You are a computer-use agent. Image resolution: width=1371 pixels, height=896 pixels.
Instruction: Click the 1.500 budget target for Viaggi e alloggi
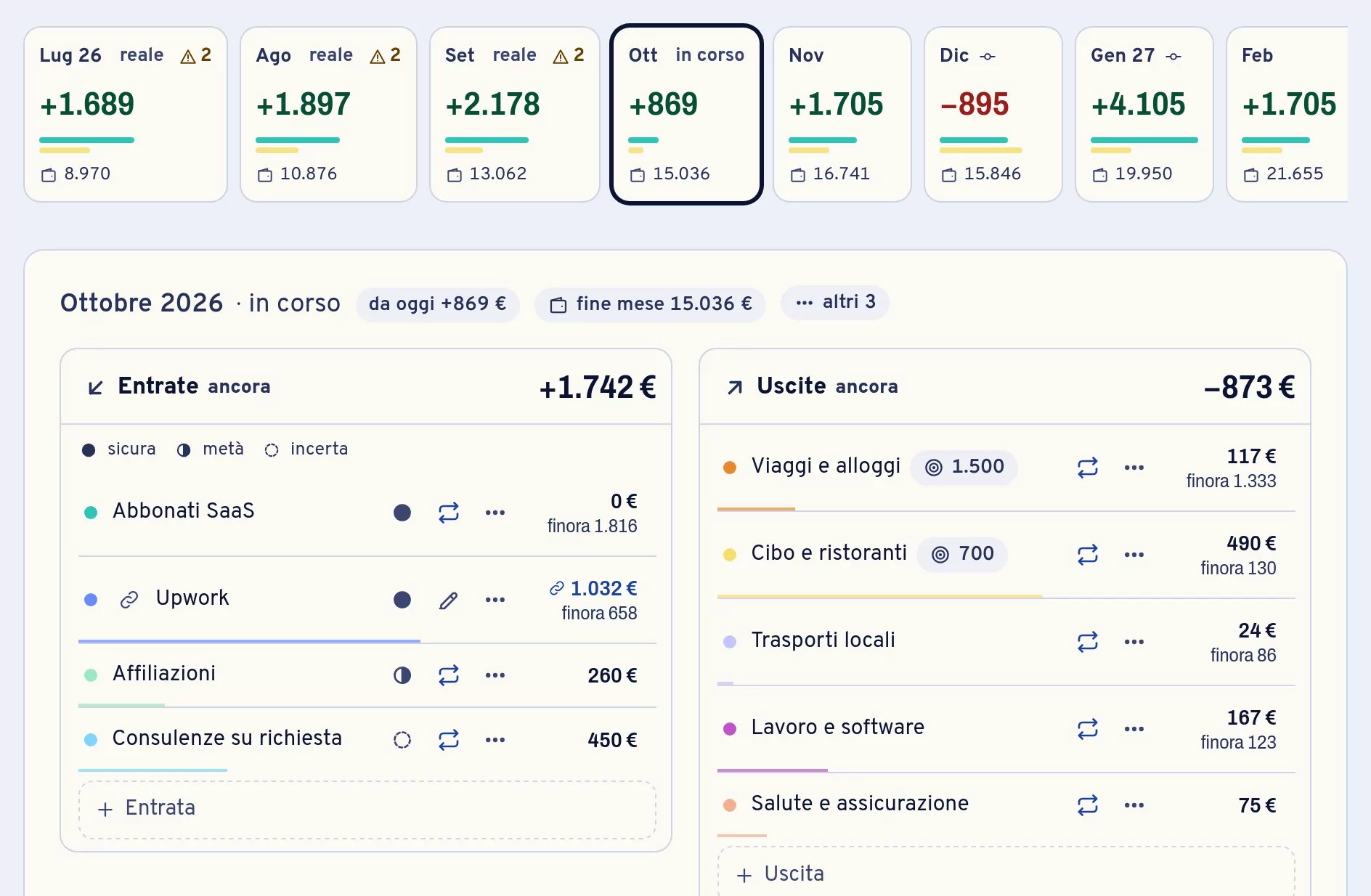point(964,467)
